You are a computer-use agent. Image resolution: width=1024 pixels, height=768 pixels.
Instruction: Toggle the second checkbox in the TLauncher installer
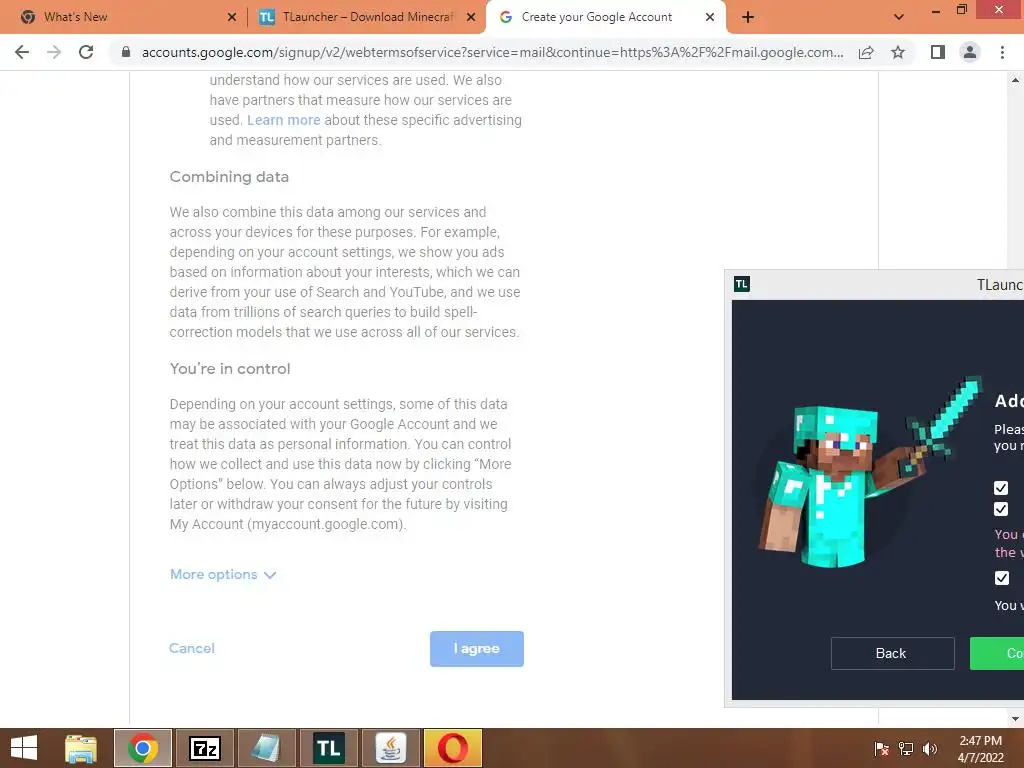pos(1000,509)
